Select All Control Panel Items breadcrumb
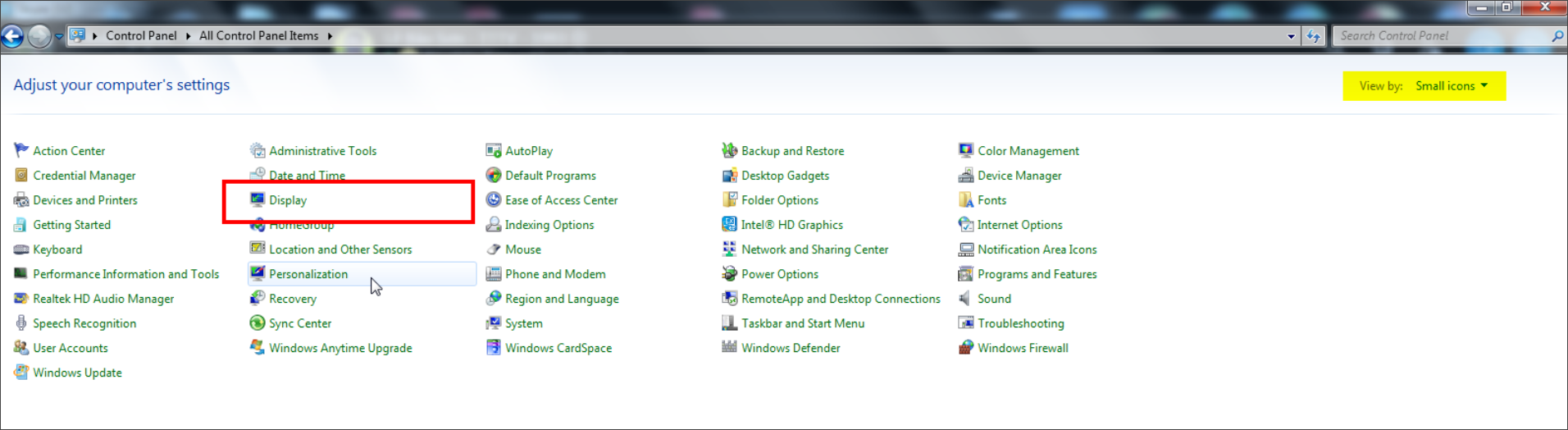This screenshot has height=430, width=1568. point(258,36)
